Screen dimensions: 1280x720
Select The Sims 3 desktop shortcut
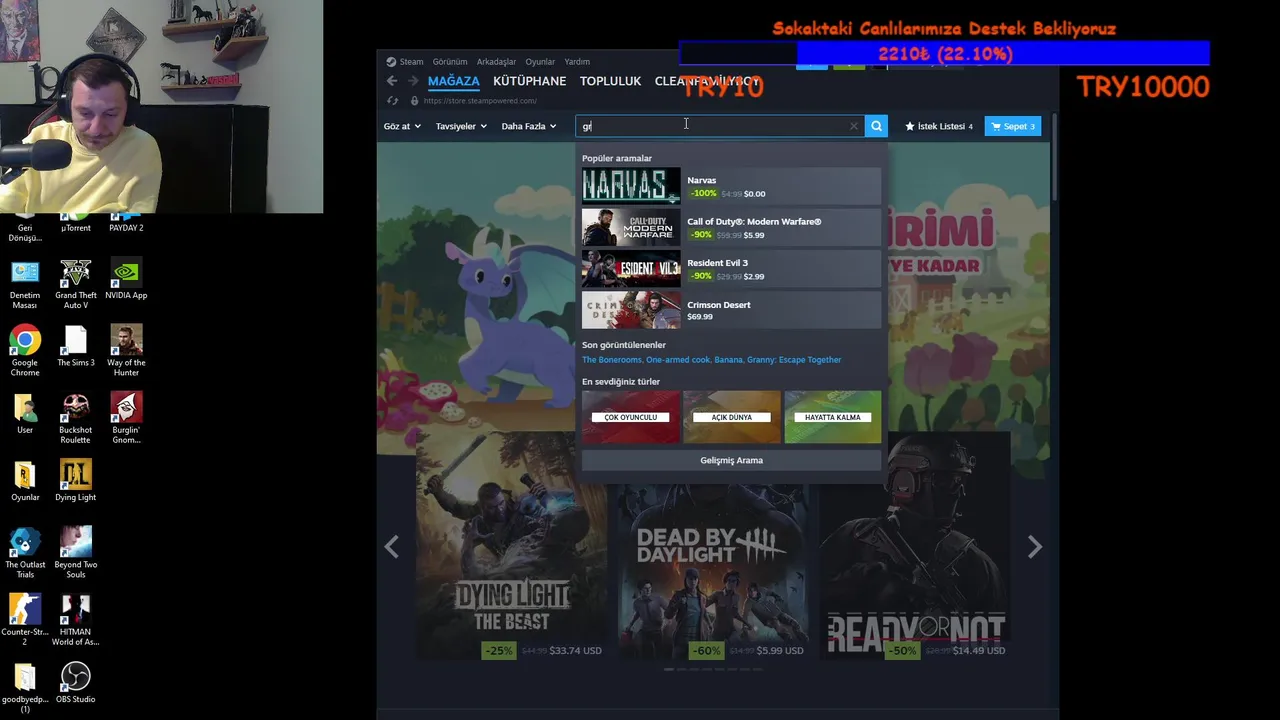tap(76, 346)
